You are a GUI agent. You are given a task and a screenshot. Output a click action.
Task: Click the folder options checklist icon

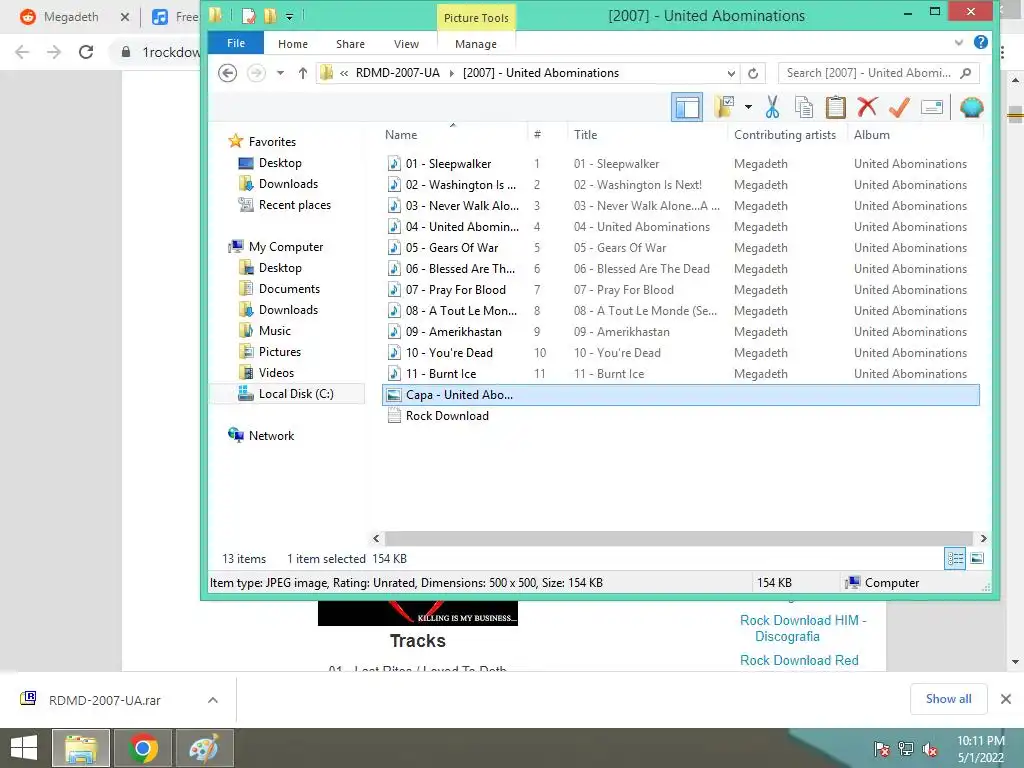[724, 107]
